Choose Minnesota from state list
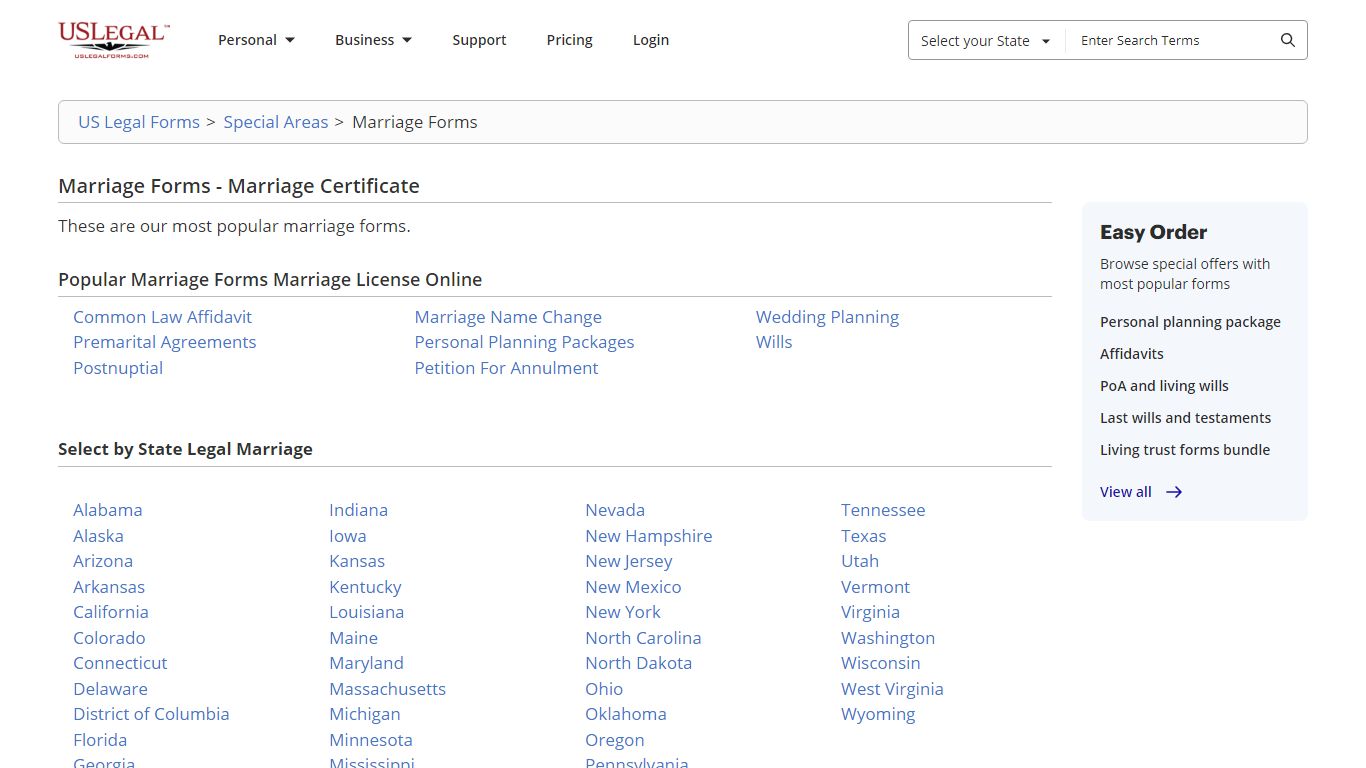Screen dimensions: 1366x768 (x=371, y=740)
